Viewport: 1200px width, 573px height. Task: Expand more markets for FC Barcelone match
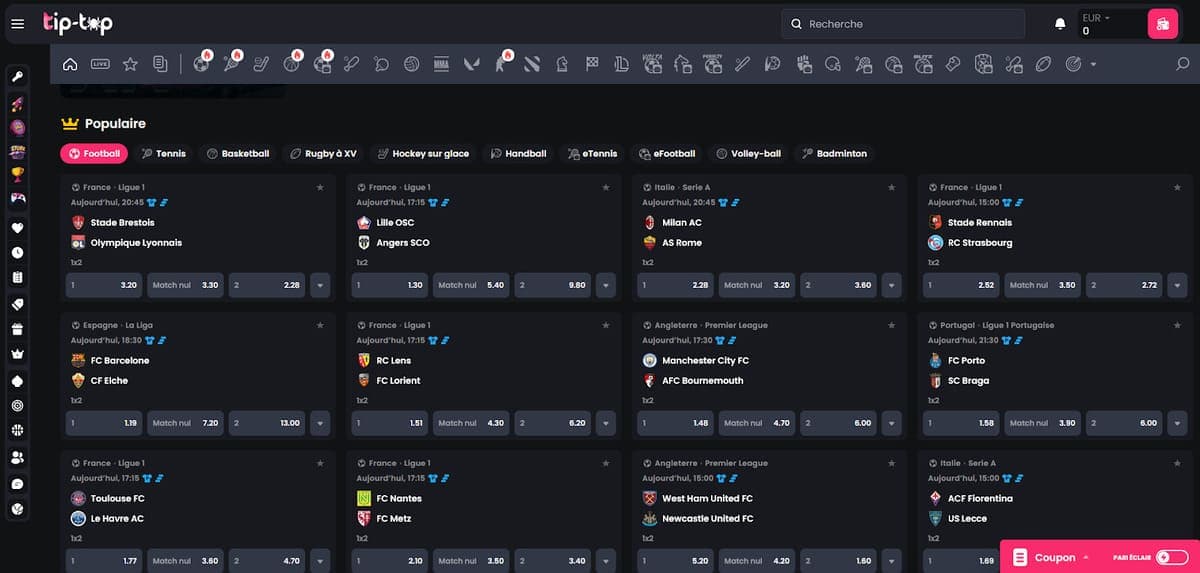pos(320,423)
